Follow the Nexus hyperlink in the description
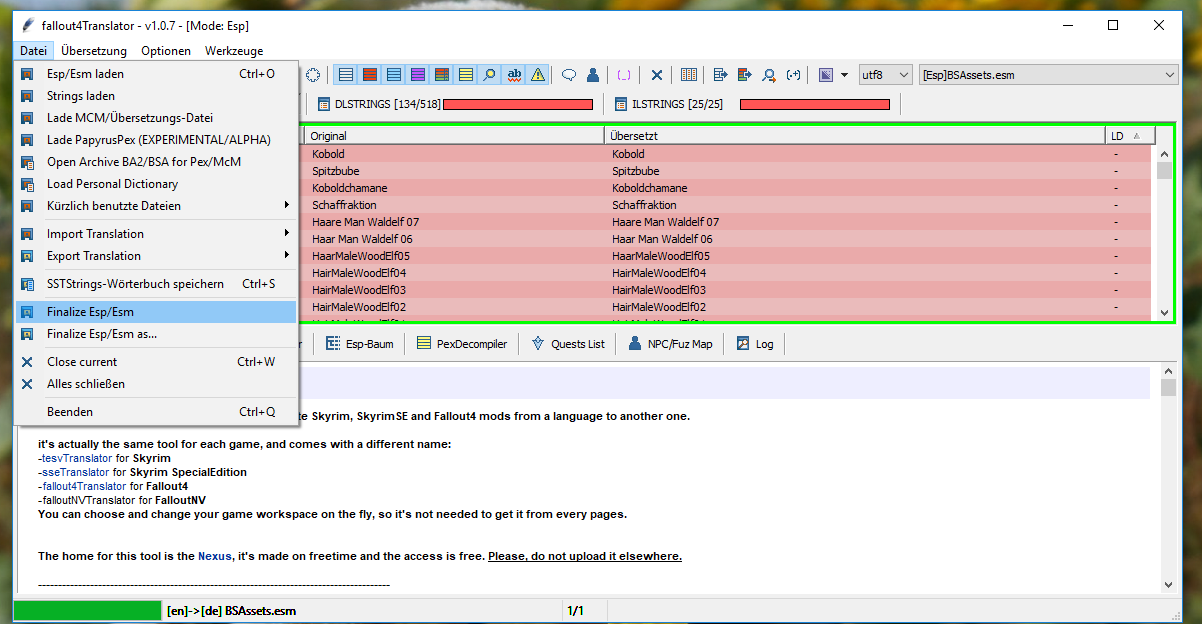 tap(214, 556)
